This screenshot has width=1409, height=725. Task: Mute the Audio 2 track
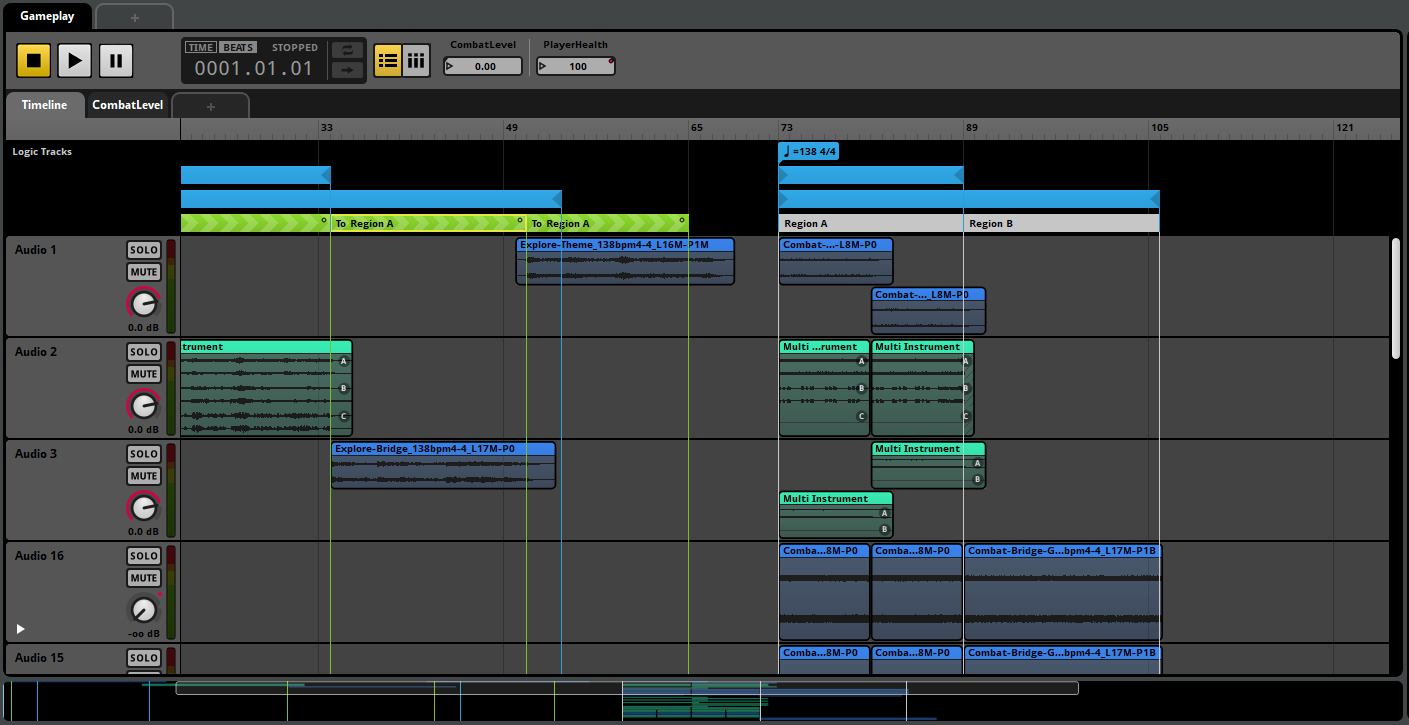(x=144, y=374)
